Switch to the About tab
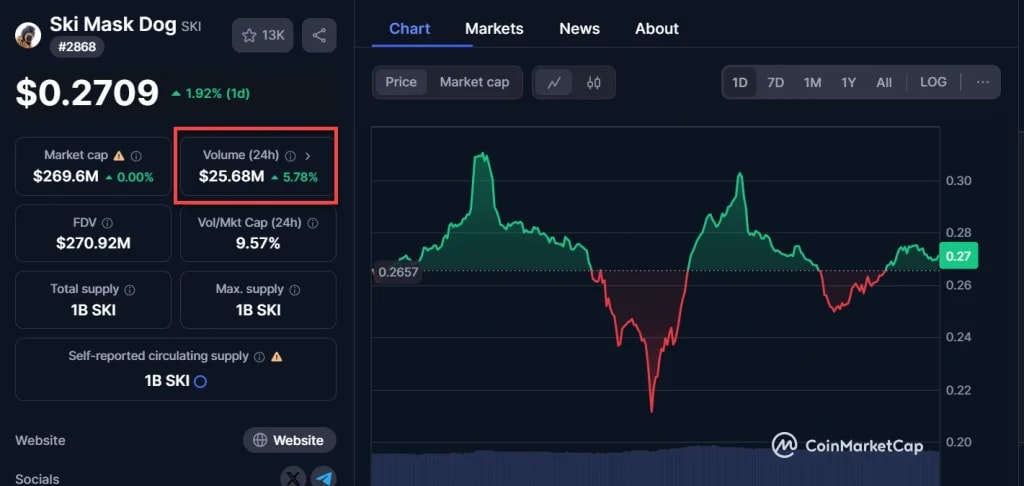Screen dimensions: 1024x486 coord(657,29)
